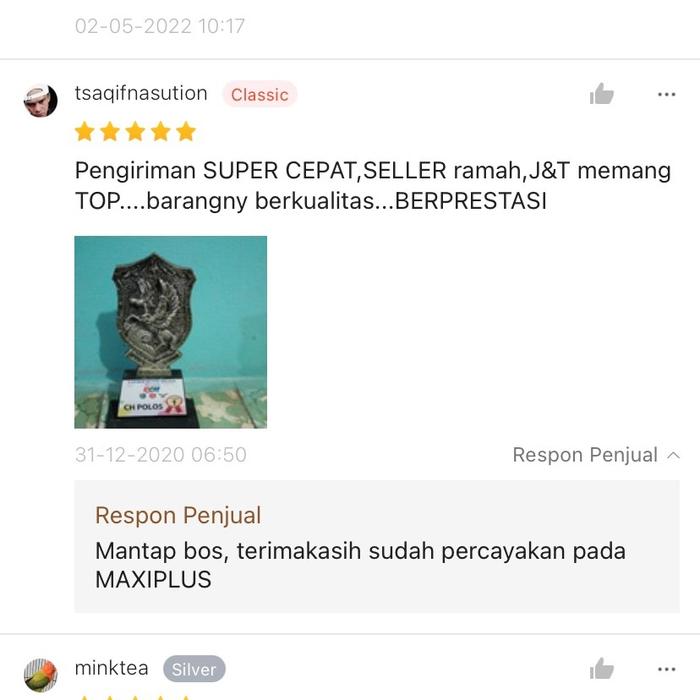Select the Silver member badge

[194, 669]
